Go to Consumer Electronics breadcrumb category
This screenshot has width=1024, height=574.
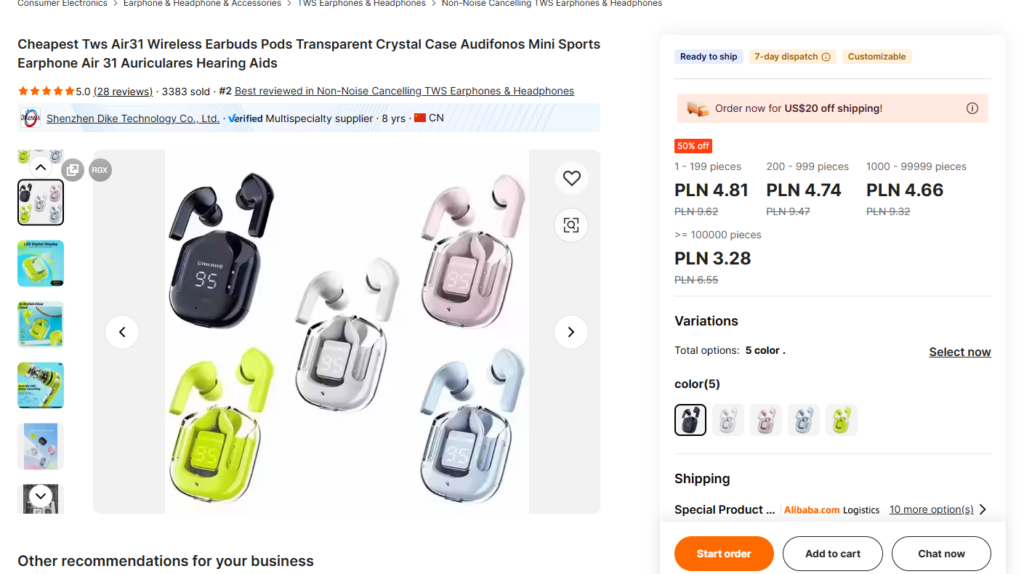62,4
